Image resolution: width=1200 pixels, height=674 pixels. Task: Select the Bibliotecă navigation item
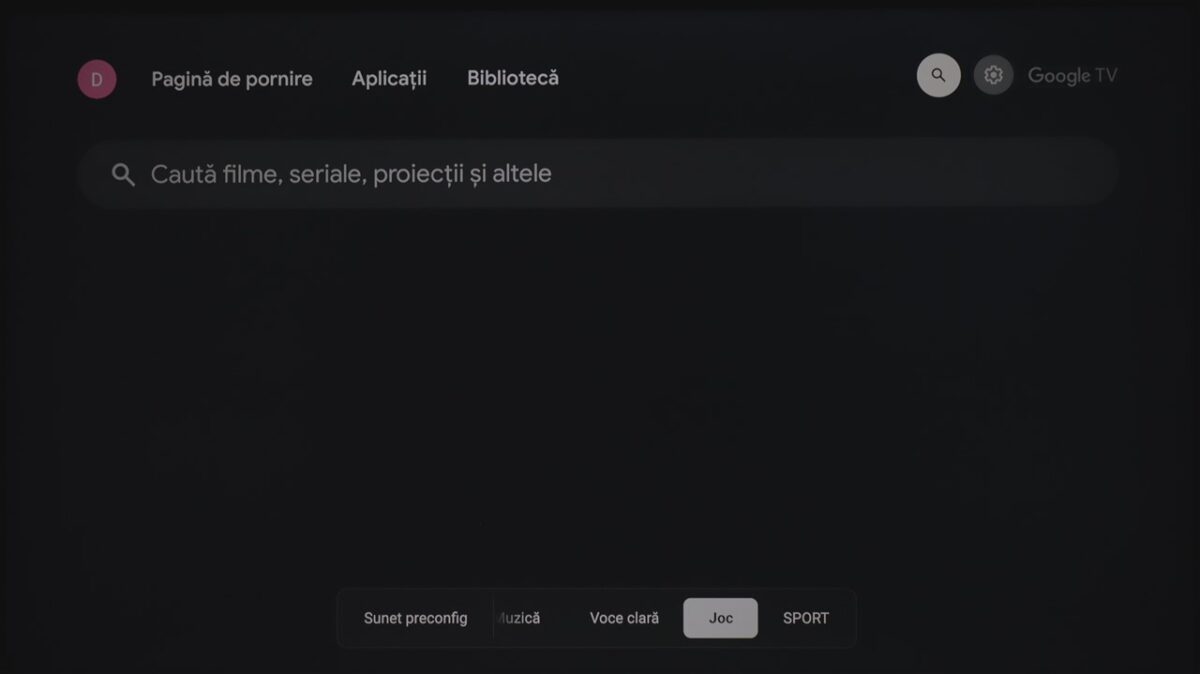click(x=513, y=78)
